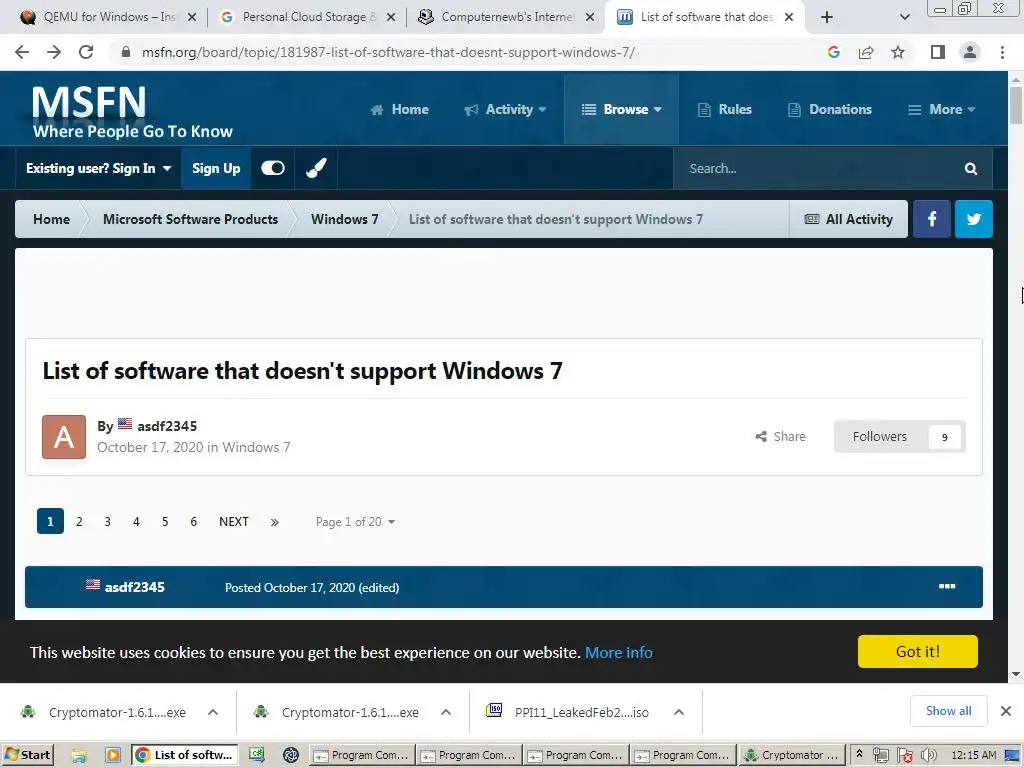Click the Sign Up button
Viewport: 1024px width, 768px height.
[x=216, y=168]
